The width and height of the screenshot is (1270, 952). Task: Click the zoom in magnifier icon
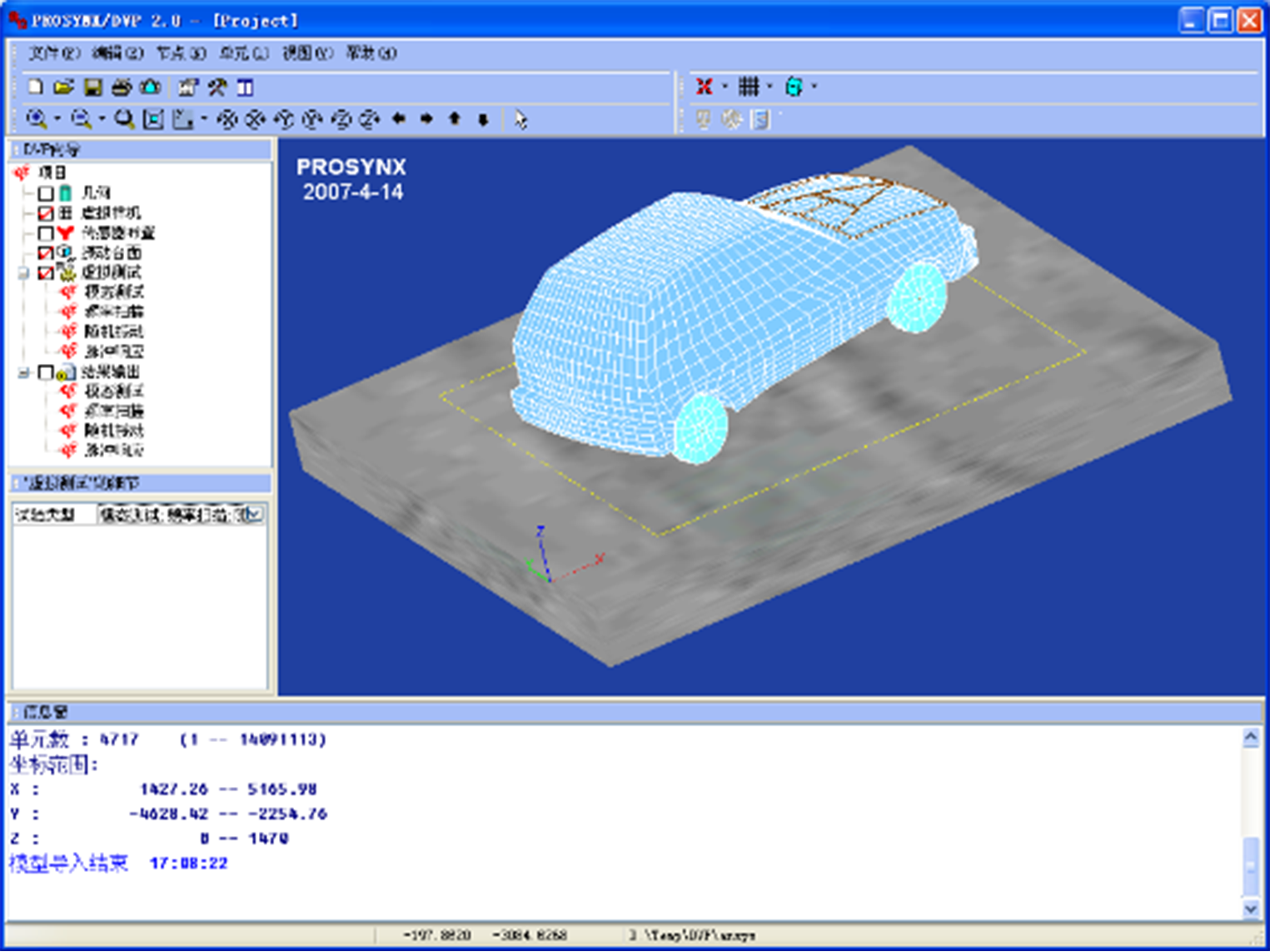pos(36,119)
